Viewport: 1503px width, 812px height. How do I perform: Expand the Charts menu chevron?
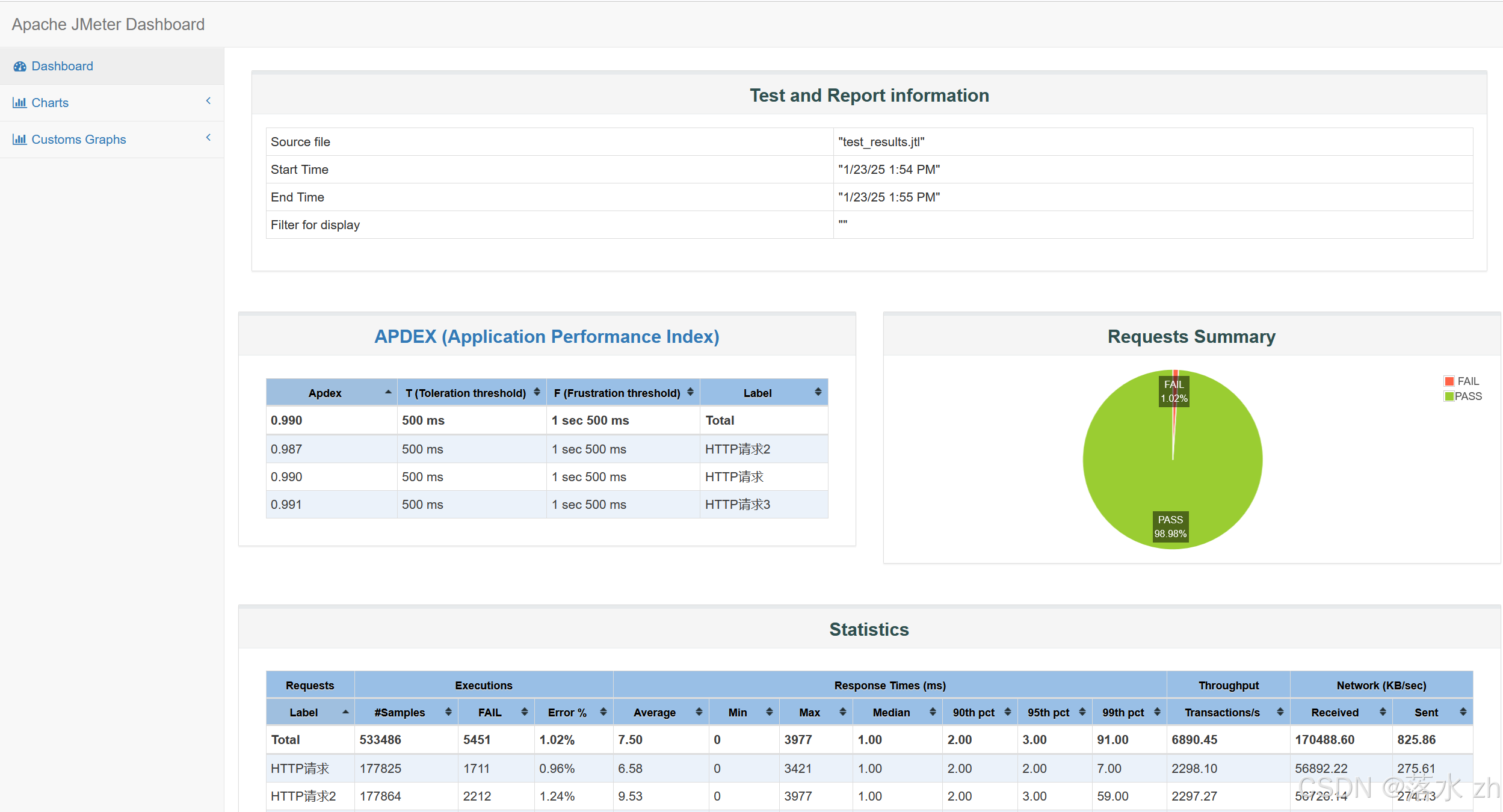coord(208,101)
